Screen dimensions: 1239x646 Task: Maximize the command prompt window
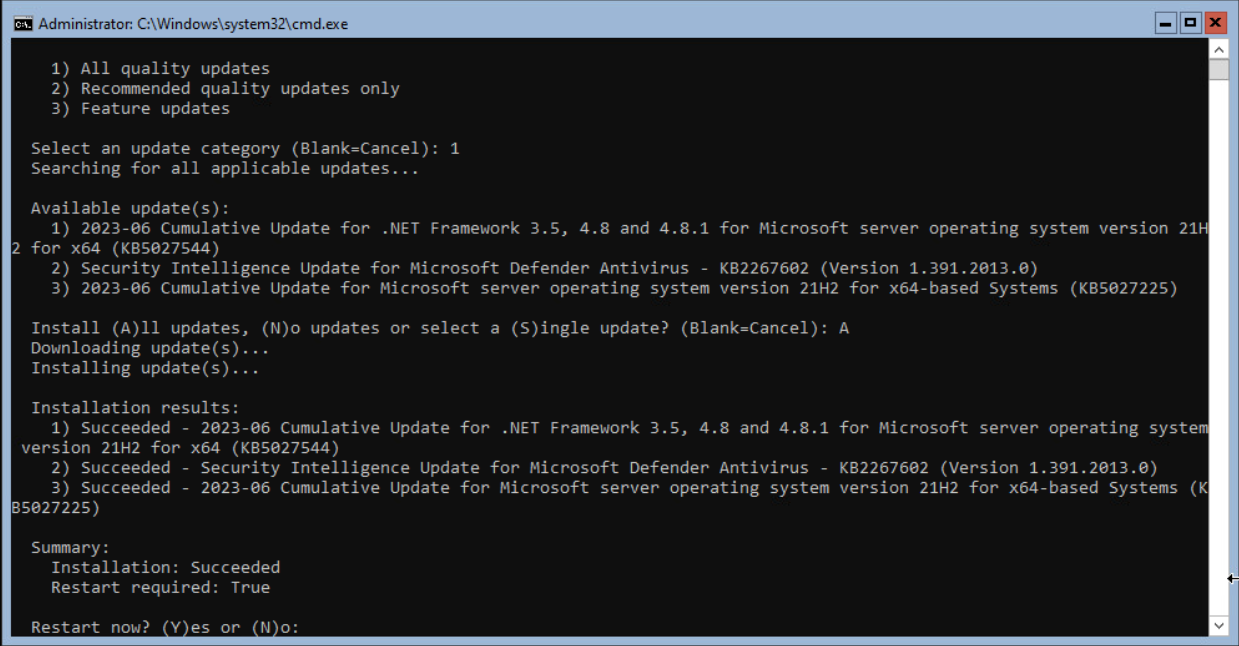[1191, 23]
